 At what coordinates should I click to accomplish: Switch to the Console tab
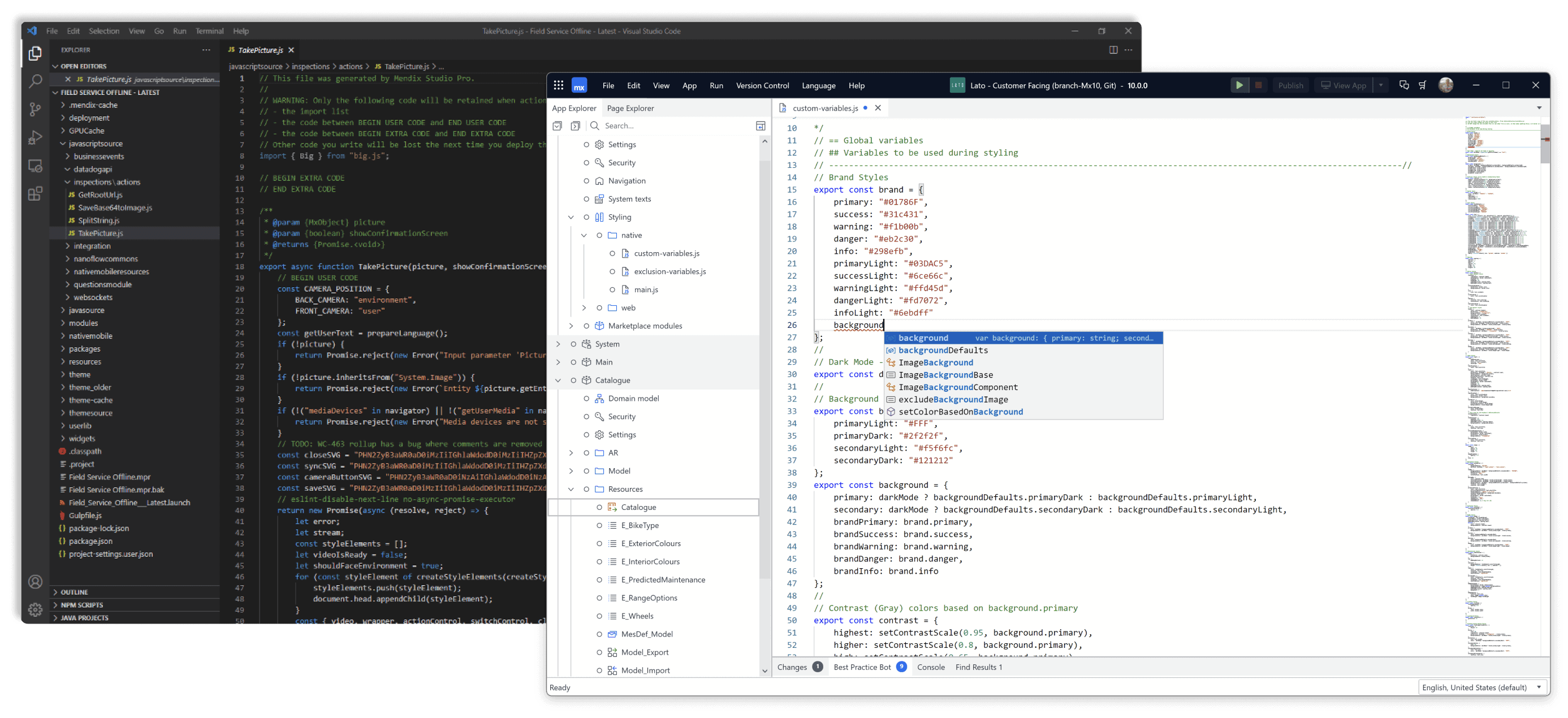pos(931,667)
